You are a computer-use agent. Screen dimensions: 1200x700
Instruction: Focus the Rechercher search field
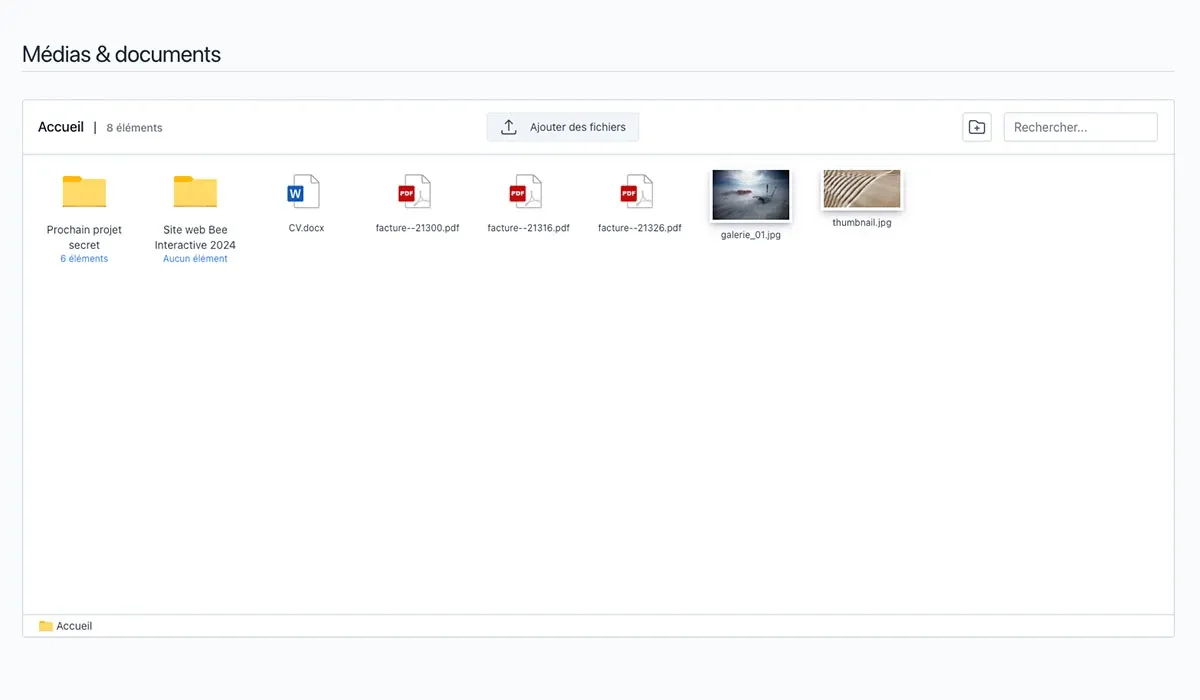1080,127
